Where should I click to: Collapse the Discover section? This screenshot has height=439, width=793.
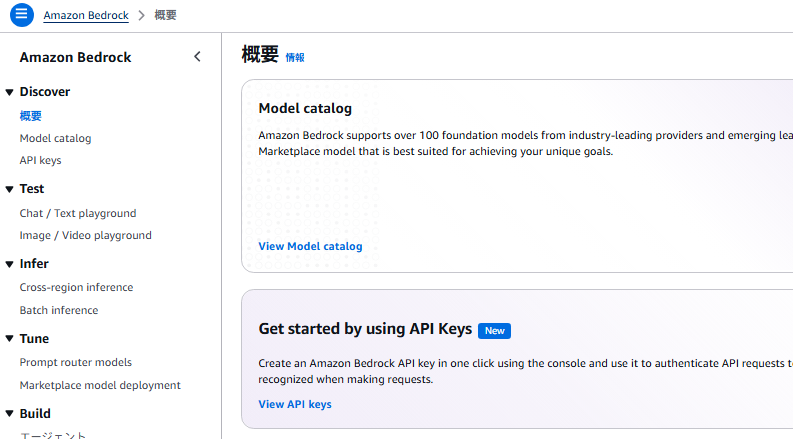click(10, 92)
